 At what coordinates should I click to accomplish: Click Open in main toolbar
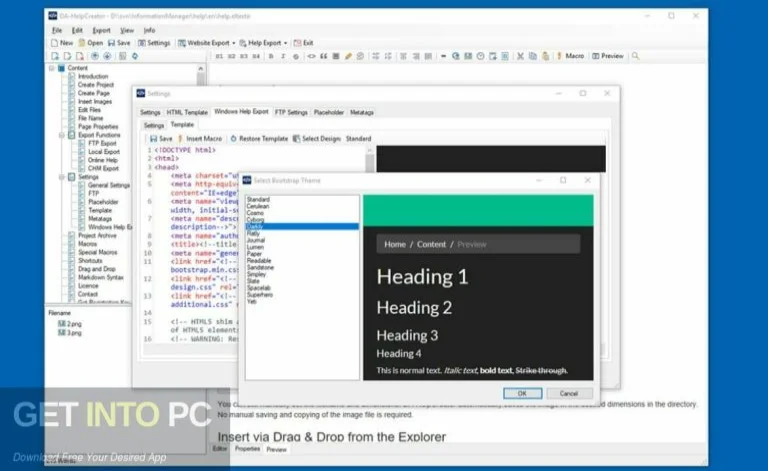click(91, 43)
